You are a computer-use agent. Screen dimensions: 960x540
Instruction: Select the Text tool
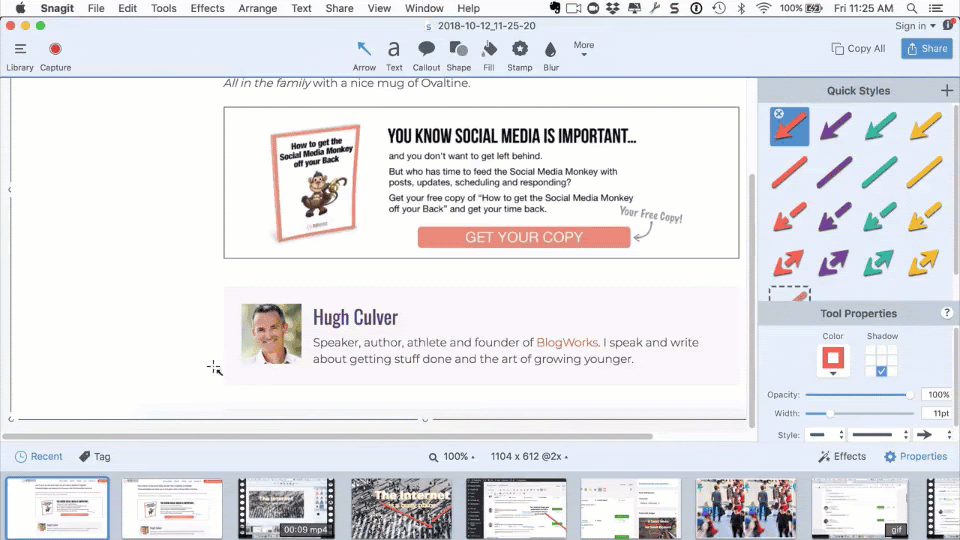point(394,56)
